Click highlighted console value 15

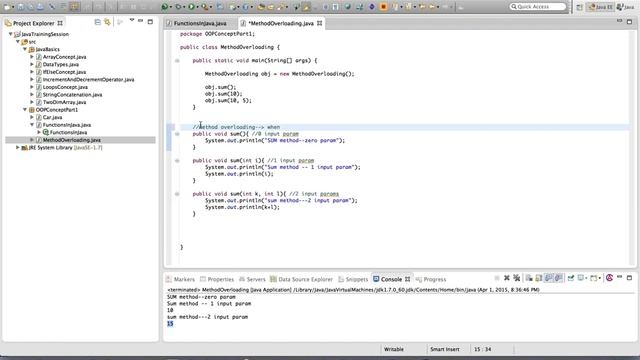click(170, 324)
